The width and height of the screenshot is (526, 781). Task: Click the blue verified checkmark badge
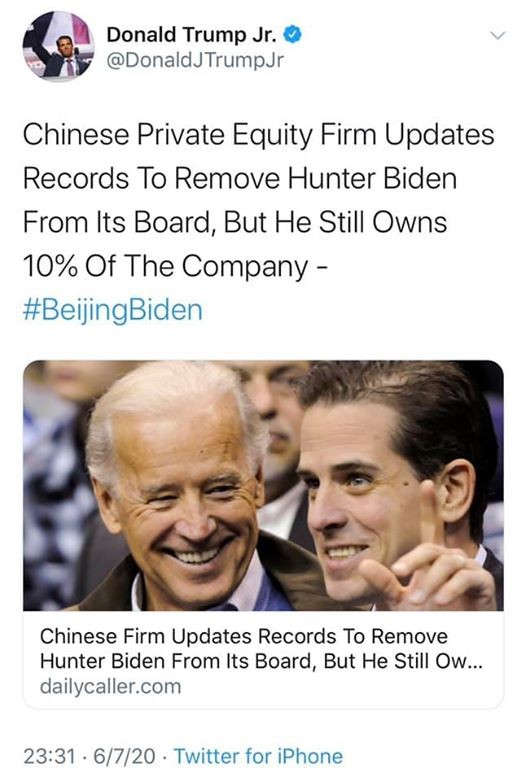pos(292,34)
